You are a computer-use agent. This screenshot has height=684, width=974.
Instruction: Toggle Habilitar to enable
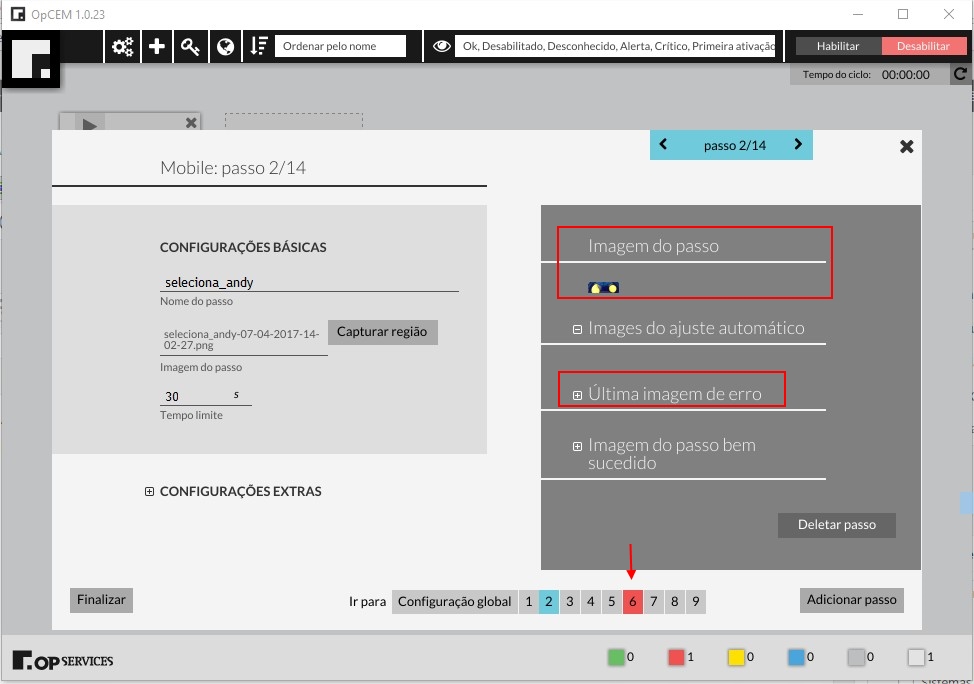point(838,46)
